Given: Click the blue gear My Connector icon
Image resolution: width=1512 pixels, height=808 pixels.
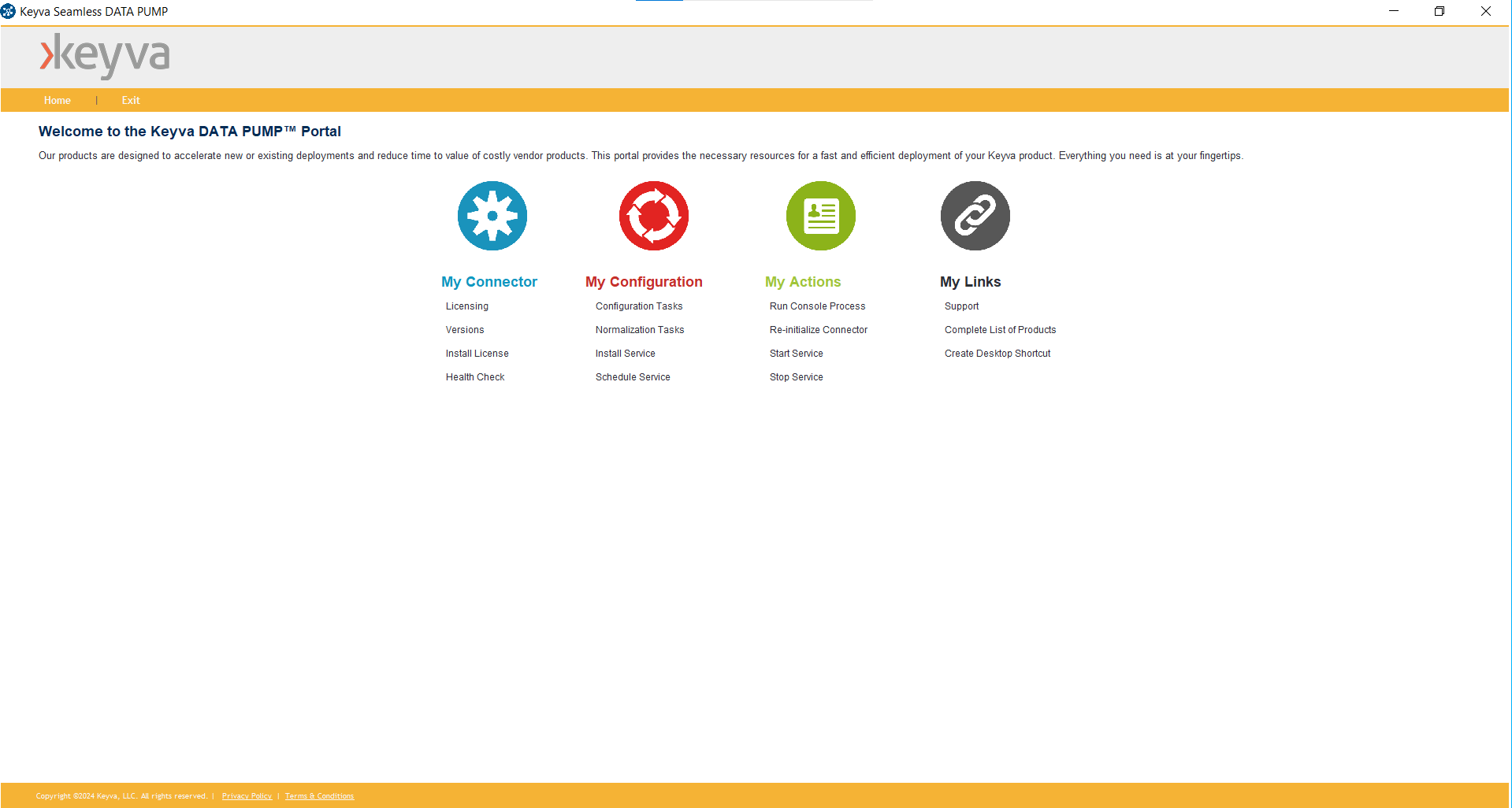Looking at the screenshot, I should [x=492, y=216].
